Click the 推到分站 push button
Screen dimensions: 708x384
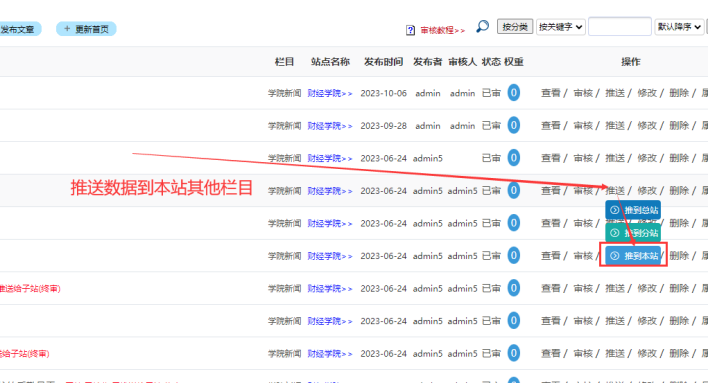coord(633,233)
